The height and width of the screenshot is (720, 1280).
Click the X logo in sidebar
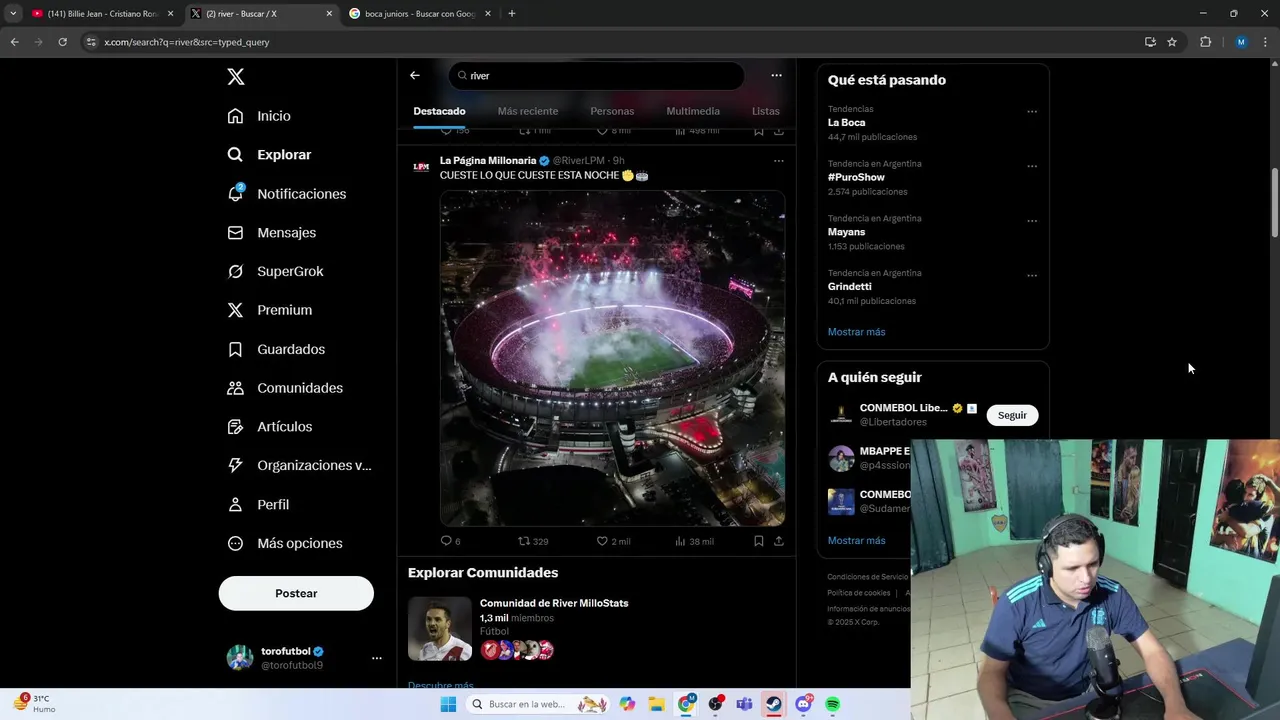pos(235,77)
